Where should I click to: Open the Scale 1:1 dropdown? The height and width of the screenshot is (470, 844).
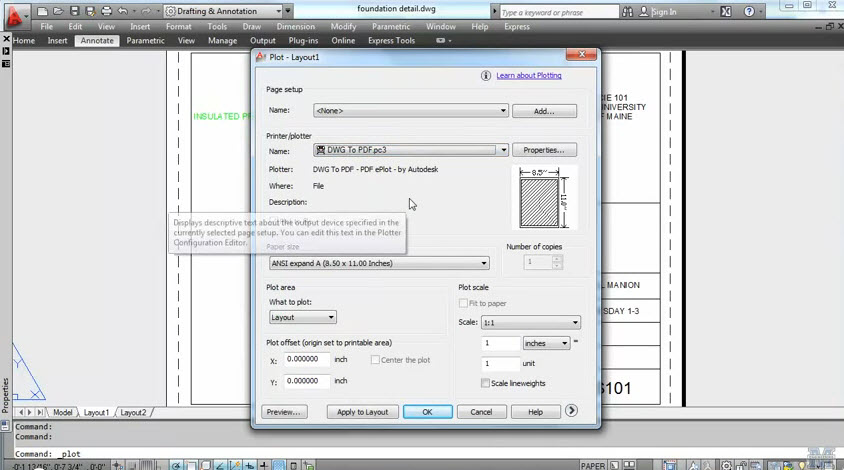tap(530, 322)
